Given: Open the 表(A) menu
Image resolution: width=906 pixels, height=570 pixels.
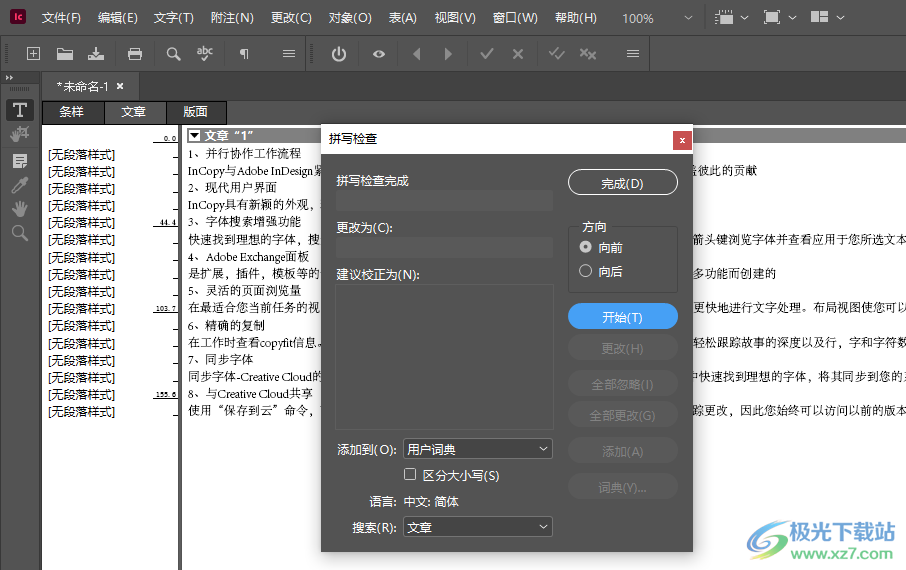Looking at the screenshot, I should [x=403, y=18].
